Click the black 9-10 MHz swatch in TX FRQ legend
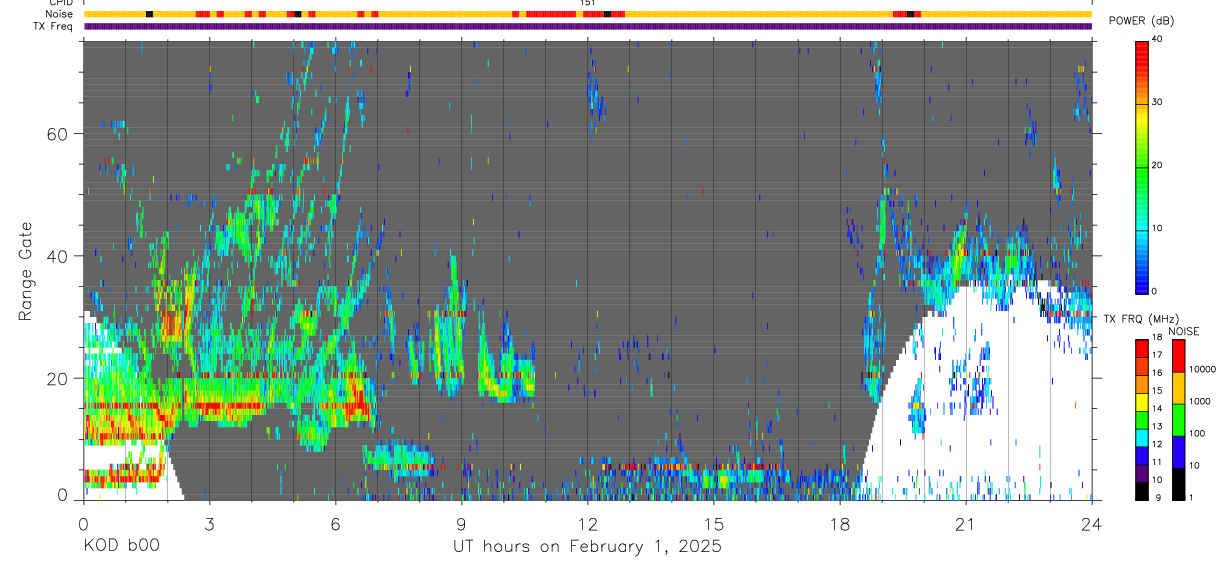The width and height of the screenshot is (1228, 567). tap(1141, 491)
